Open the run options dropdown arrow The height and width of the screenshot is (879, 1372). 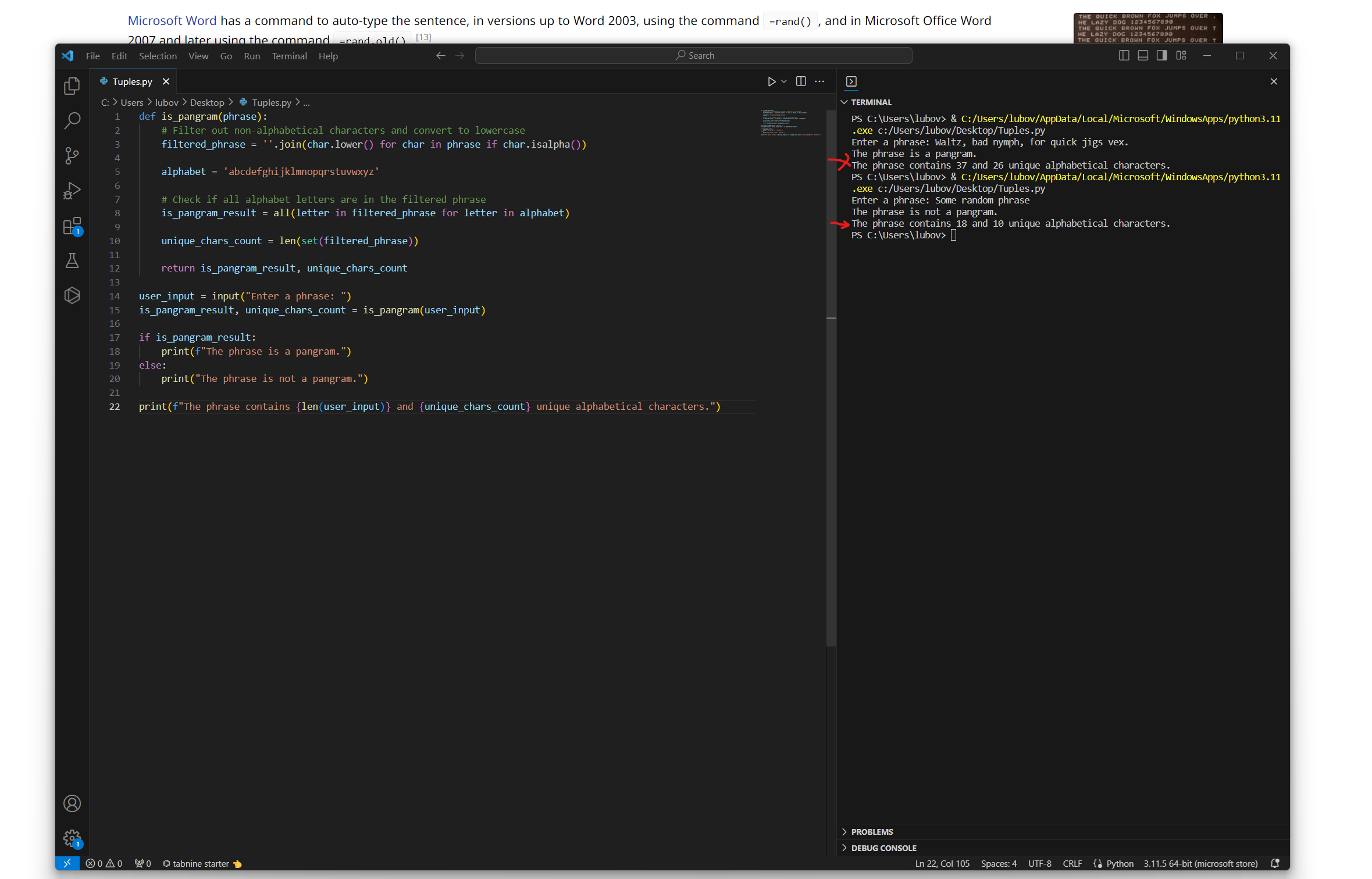(784, 81)
